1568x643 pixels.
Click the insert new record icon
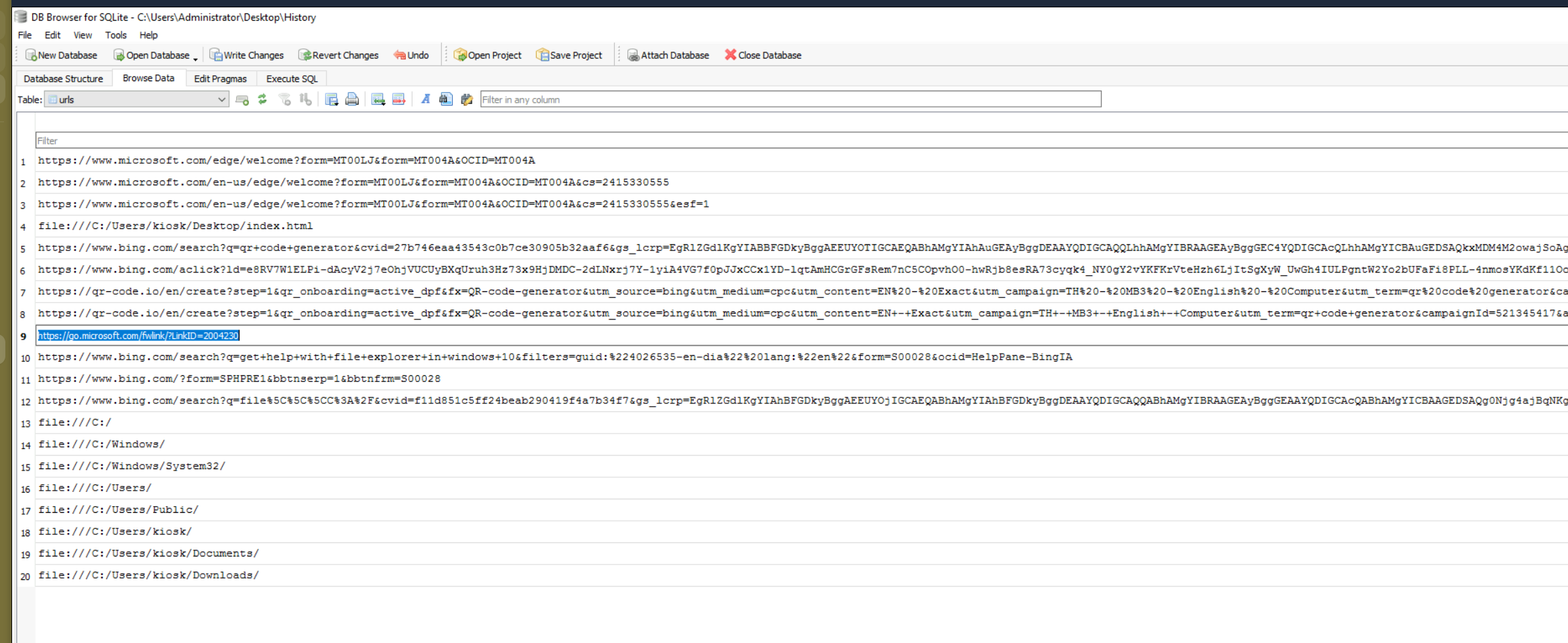[x=378, y=99]
